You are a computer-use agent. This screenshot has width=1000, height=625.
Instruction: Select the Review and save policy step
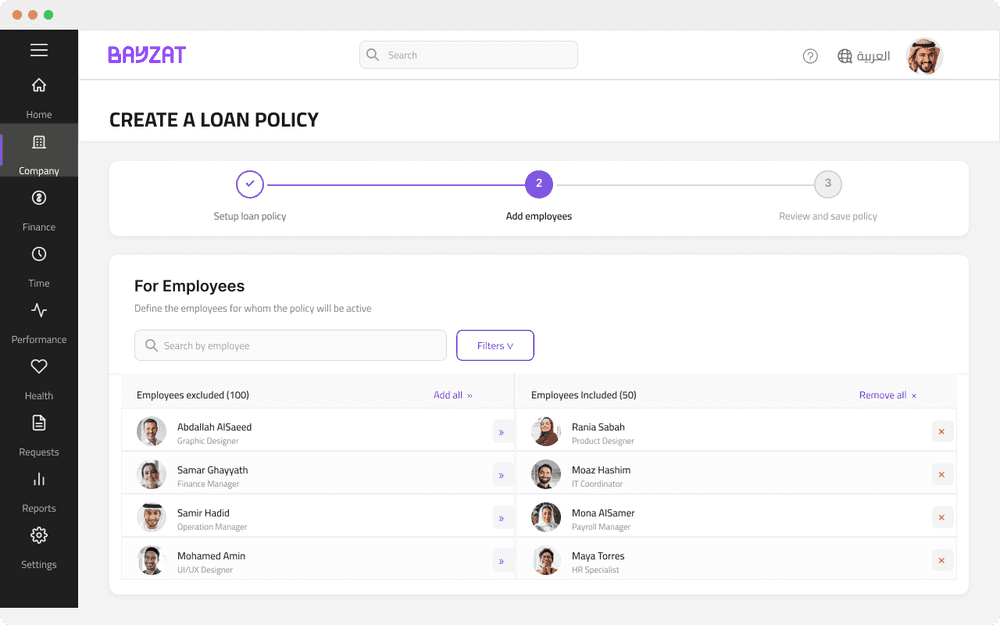click(x=827, y=184)
